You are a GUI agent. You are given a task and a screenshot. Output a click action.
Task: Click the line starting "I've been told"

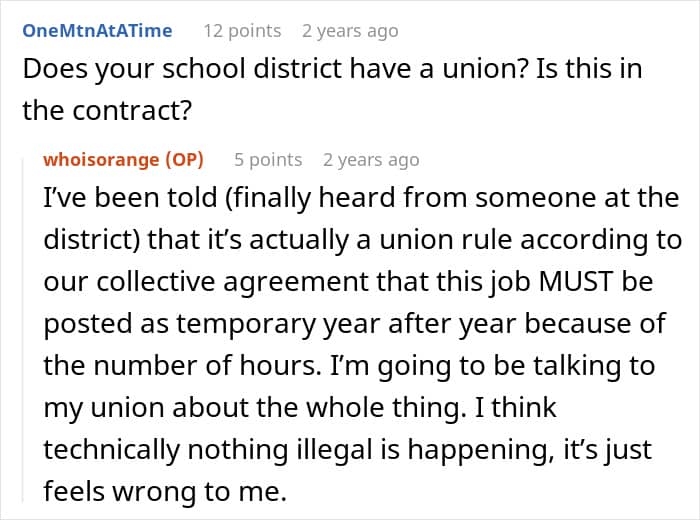click(x=361, y=198)
